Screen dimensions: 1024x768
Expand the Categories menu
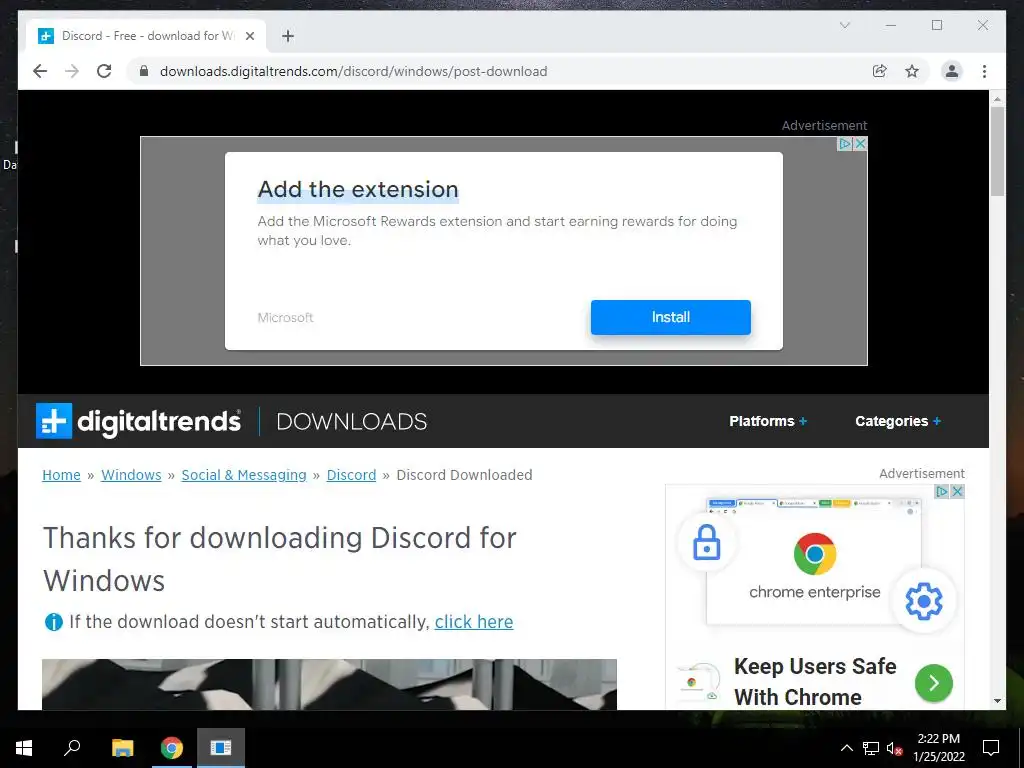coord(898,421)
